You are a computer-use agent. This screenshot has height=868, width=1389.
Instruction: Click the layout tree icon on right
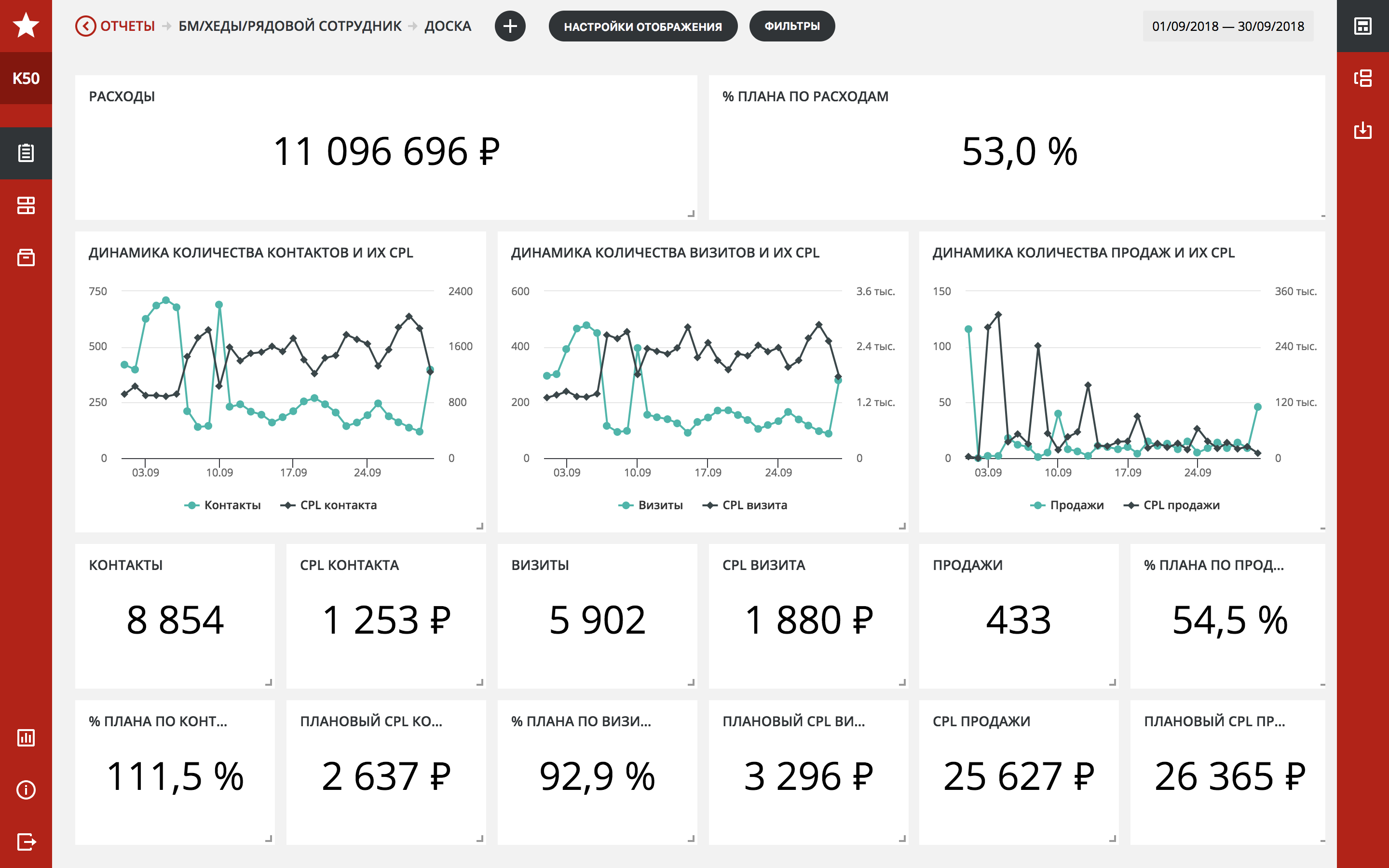(x=1362, y=78)
